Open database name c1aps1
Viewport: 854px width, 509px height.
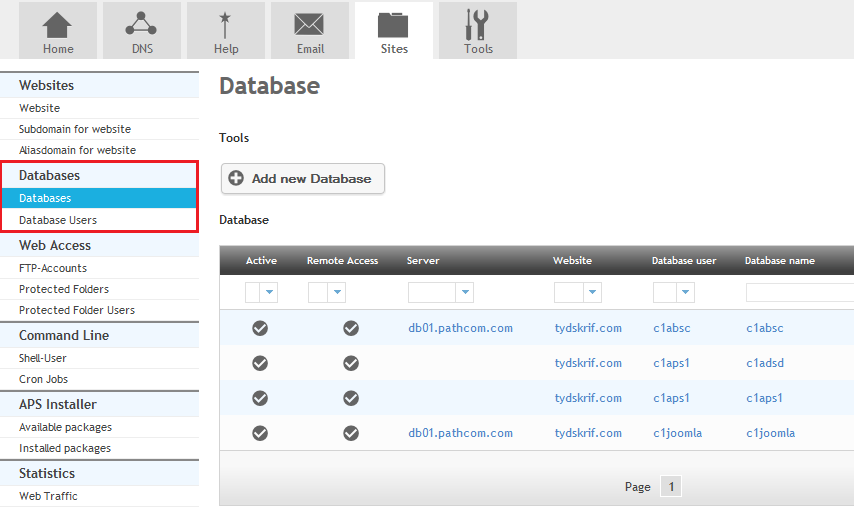pos(764,398)
